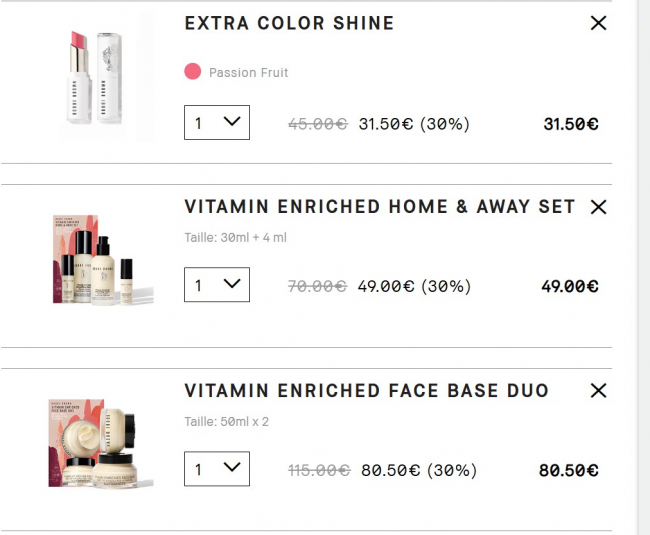Click the 80.50€ (30%) discounted price

coord(418,470)
